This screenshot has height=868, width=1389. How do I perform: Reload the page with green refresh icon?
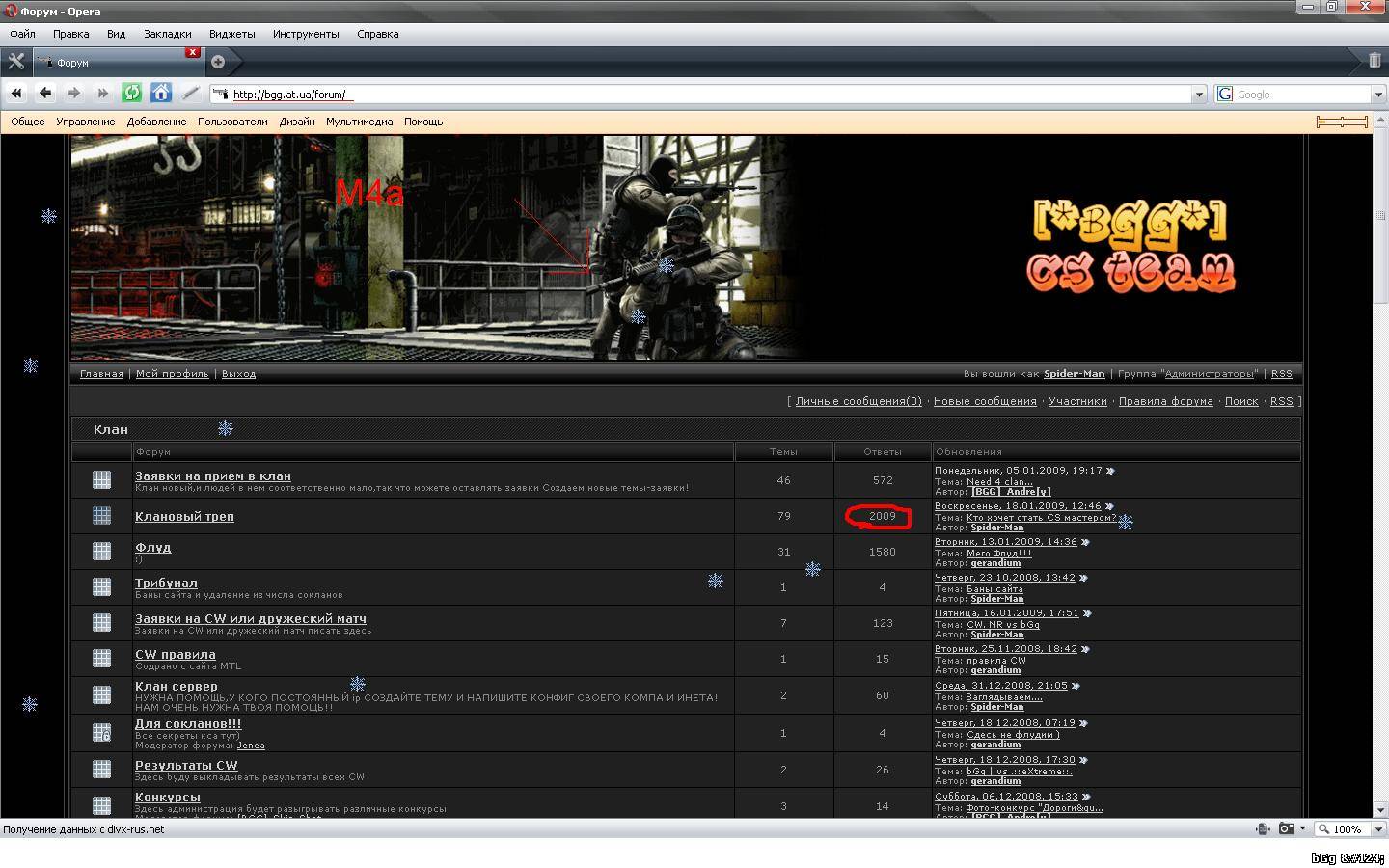point(132,94)
